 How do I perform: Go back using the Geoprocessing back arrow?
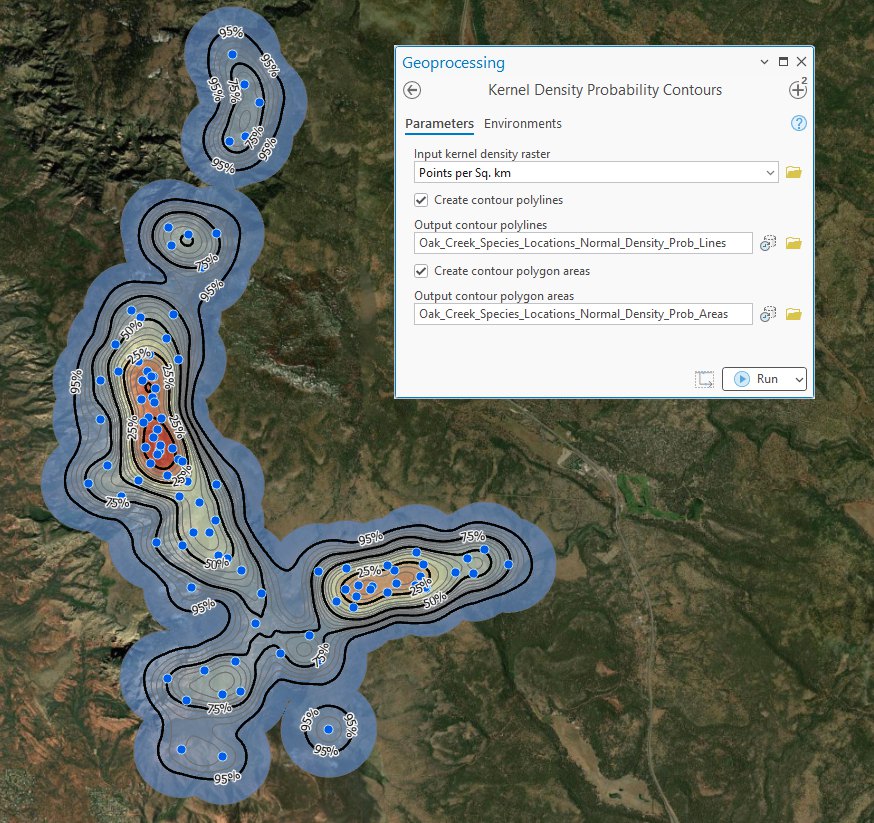[x=412, y=90]
